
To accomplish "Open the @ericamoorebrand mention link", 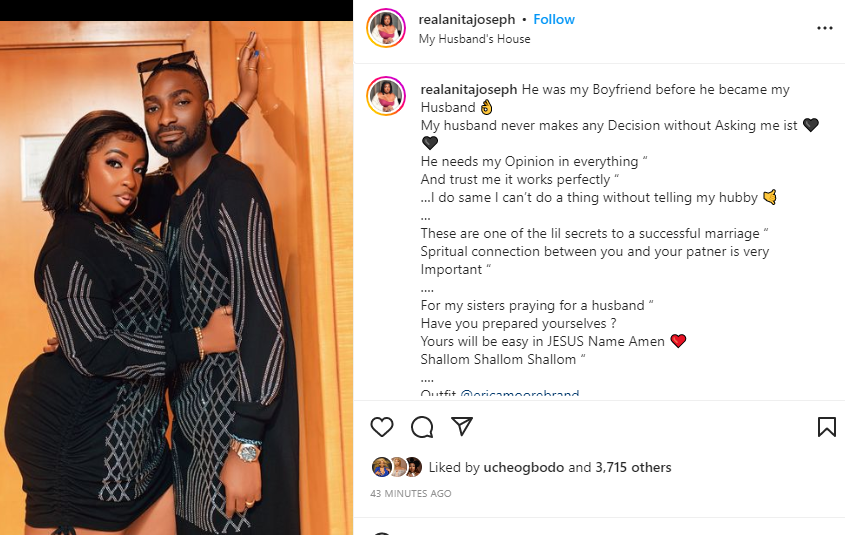I will point(520,393).
